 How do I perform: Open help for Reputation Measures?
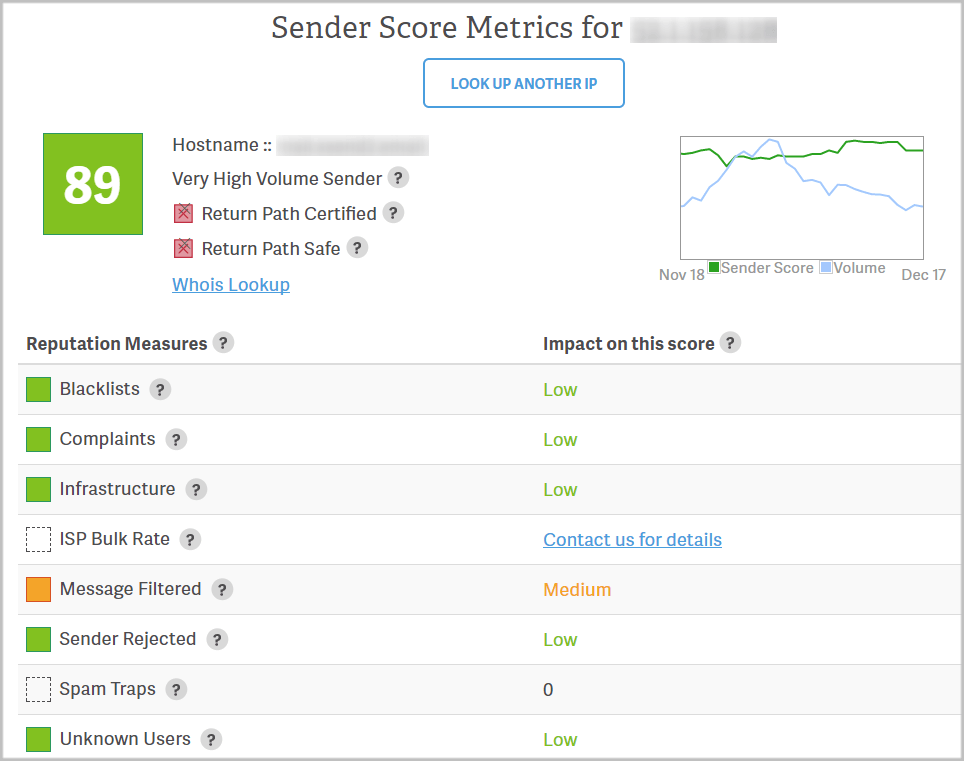pyautogui.click(x=225, y=342)
